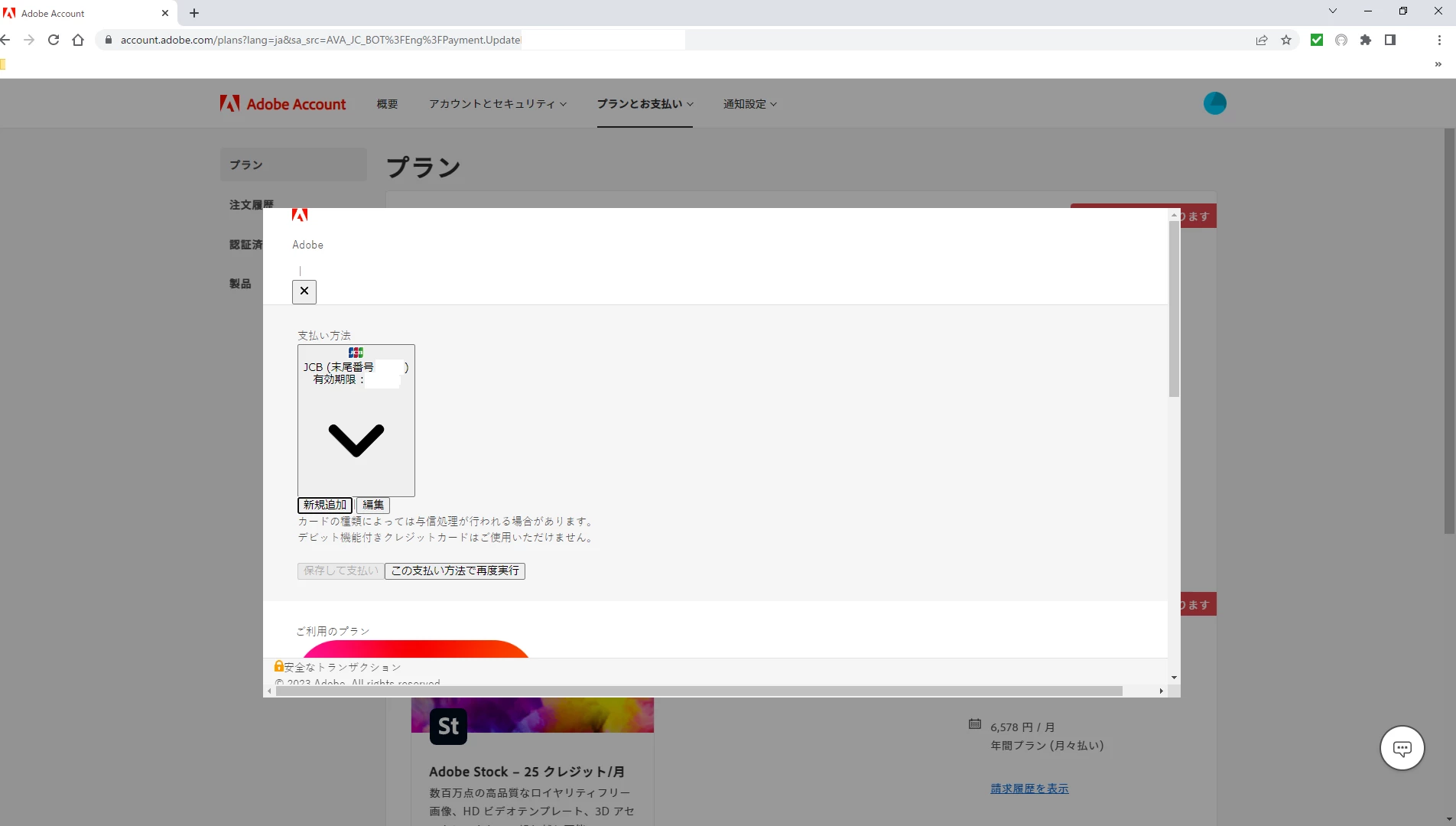
Task: Click the Adobe Stock St icon
Action: [448, 727]
